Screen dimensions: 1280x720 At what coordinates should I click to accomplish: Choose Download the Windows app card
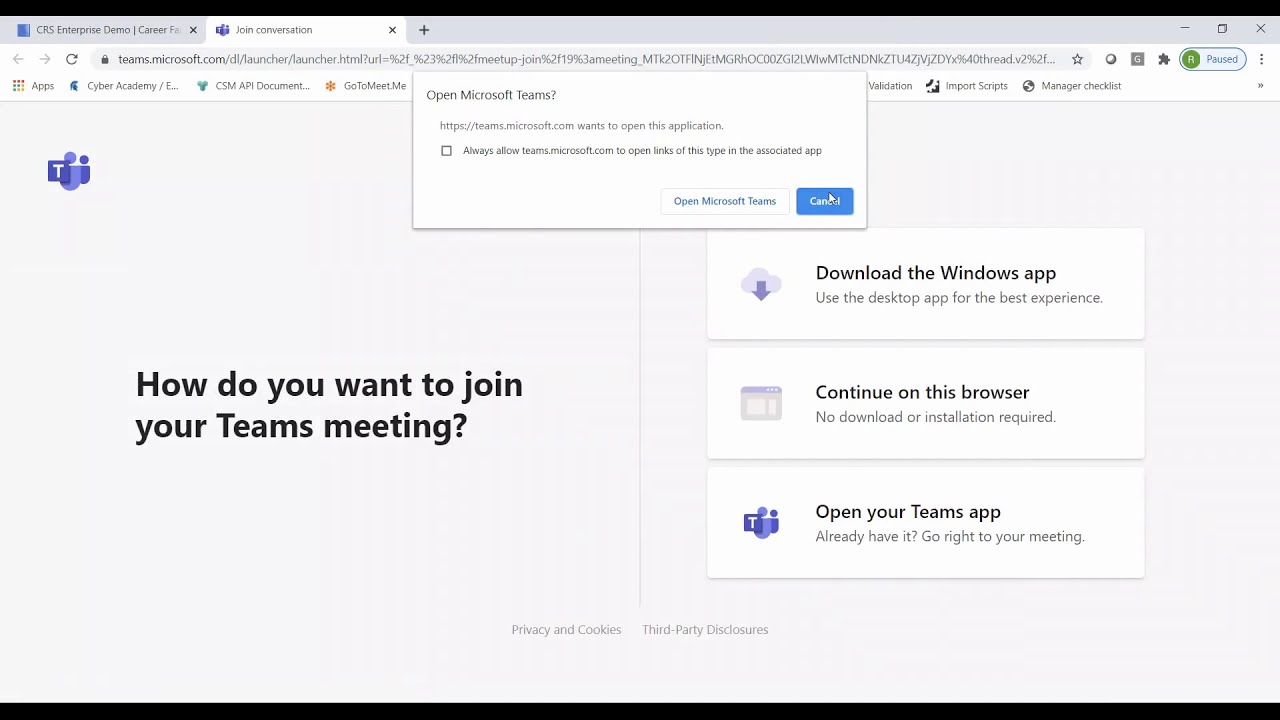click(x=926, y=284)
